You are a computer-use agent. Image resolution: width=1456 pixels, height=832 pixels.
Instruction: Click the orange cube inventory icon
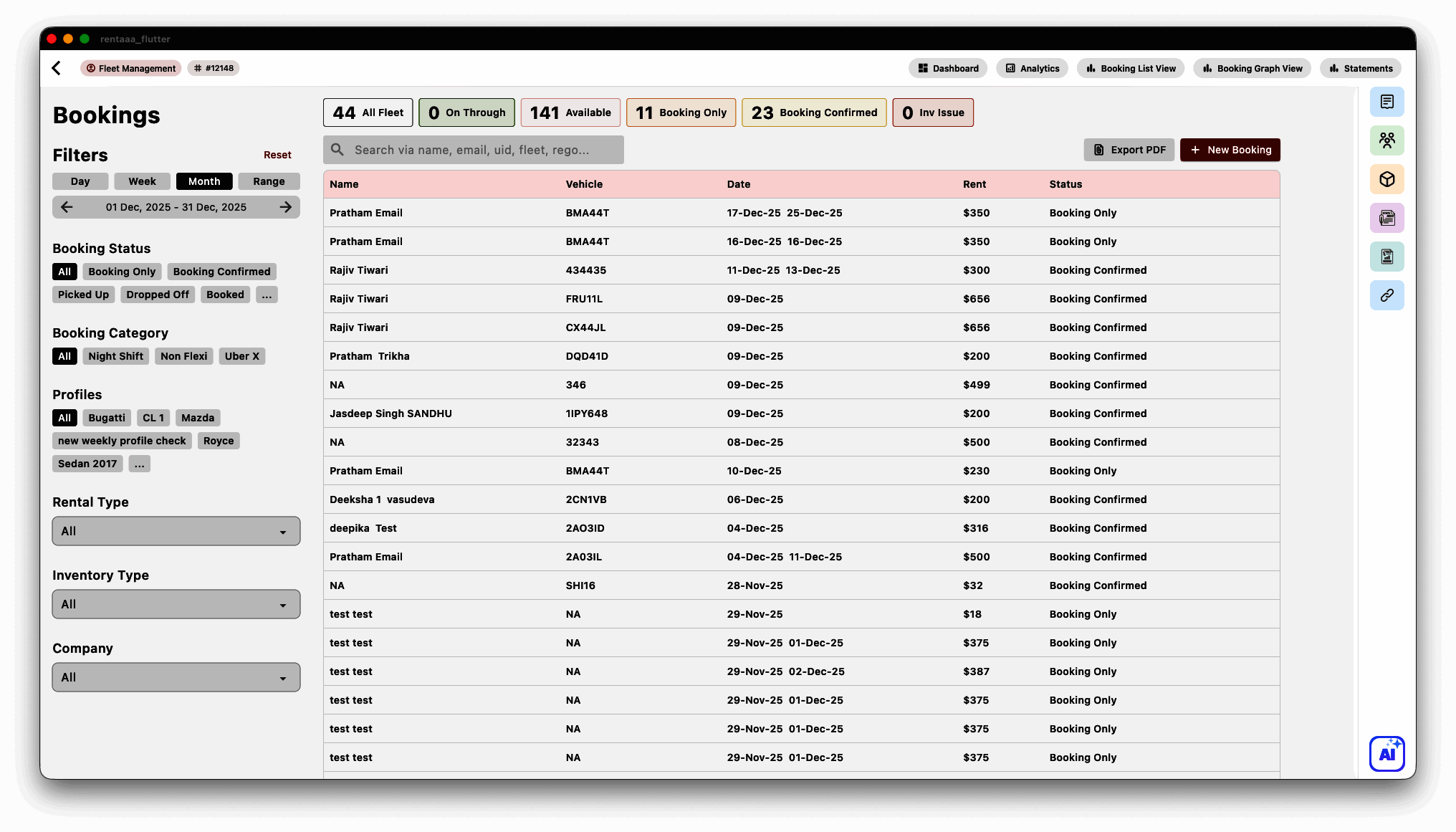point(1386,179)
